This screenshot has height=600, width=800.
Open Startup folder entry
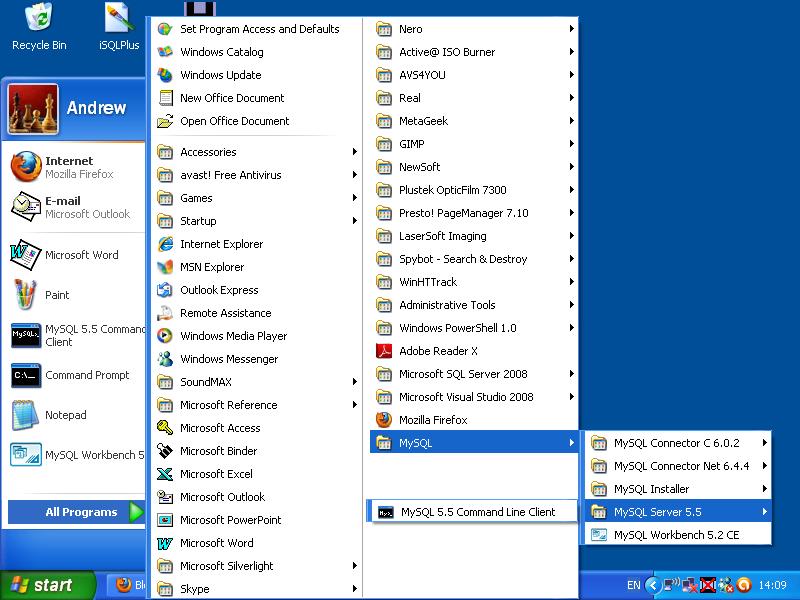pyautogui.click(x=256, y=221)
